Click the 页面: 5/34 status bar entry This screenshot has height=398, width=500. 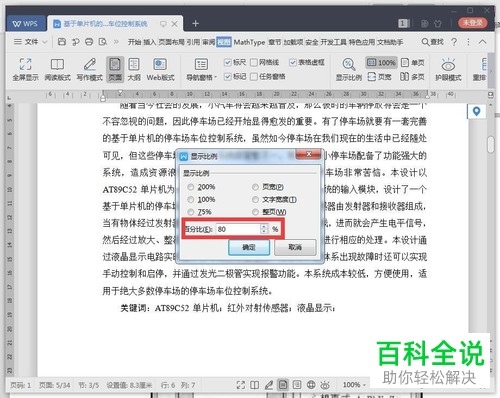click(x=54, y=385)
